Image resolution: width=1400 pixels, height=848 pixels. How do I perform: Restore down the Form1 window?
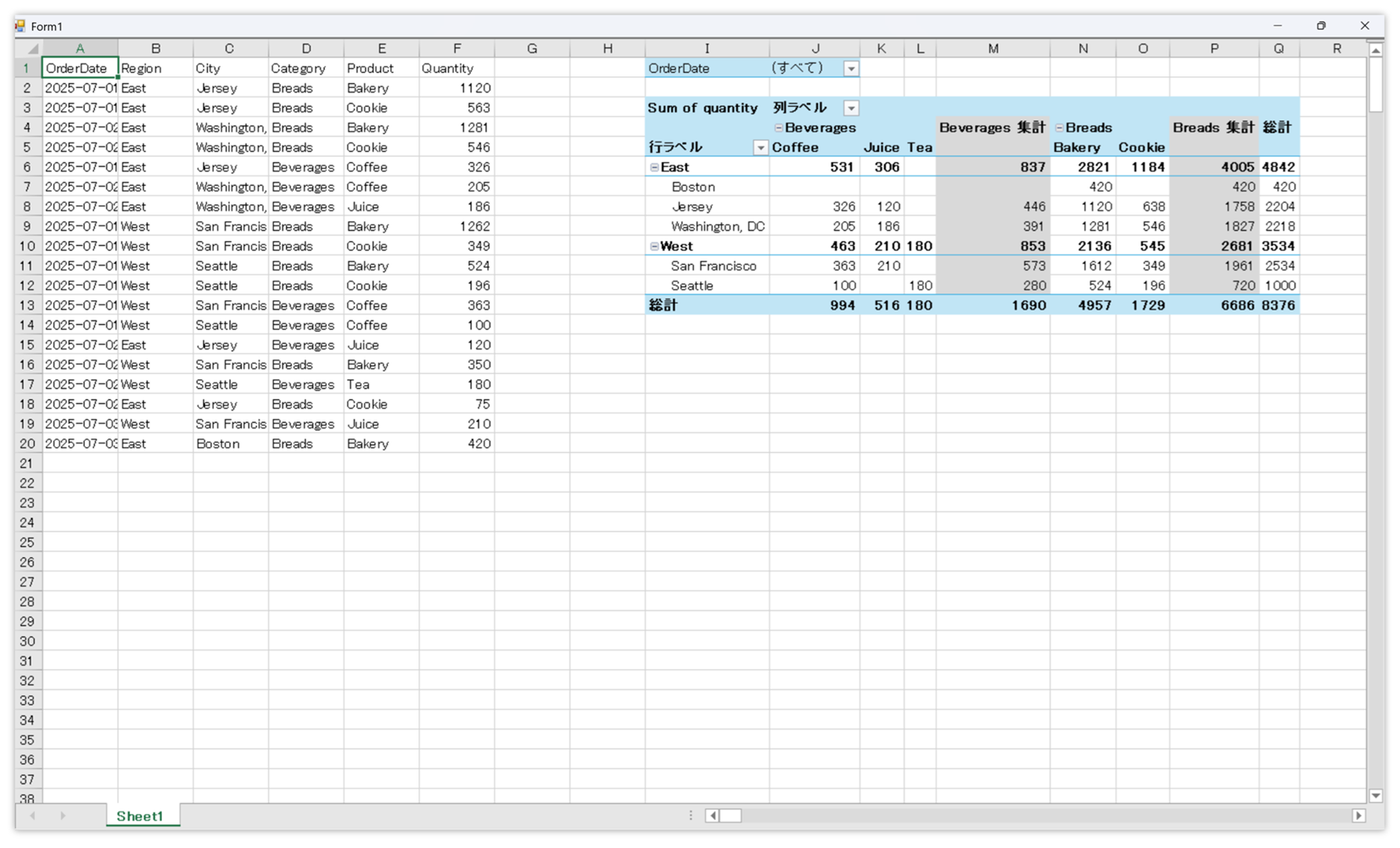[x=1321, y=25]
